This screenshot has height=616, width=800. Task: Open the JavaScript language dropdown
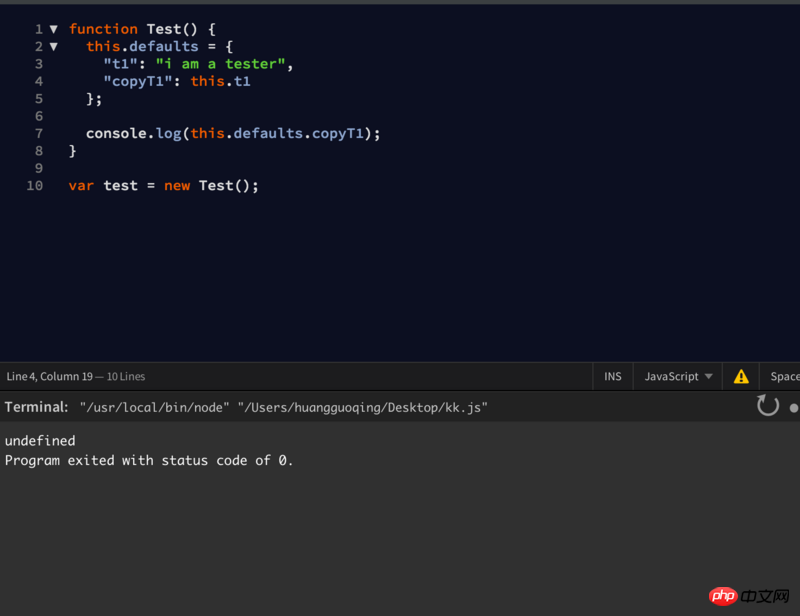(x=678, y=377)
